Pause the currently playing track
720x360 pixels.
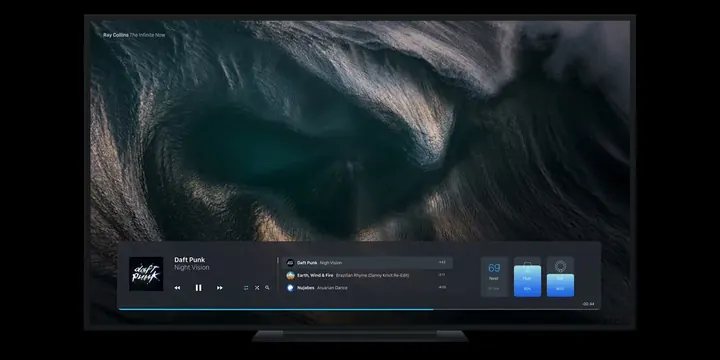[198, 288]
